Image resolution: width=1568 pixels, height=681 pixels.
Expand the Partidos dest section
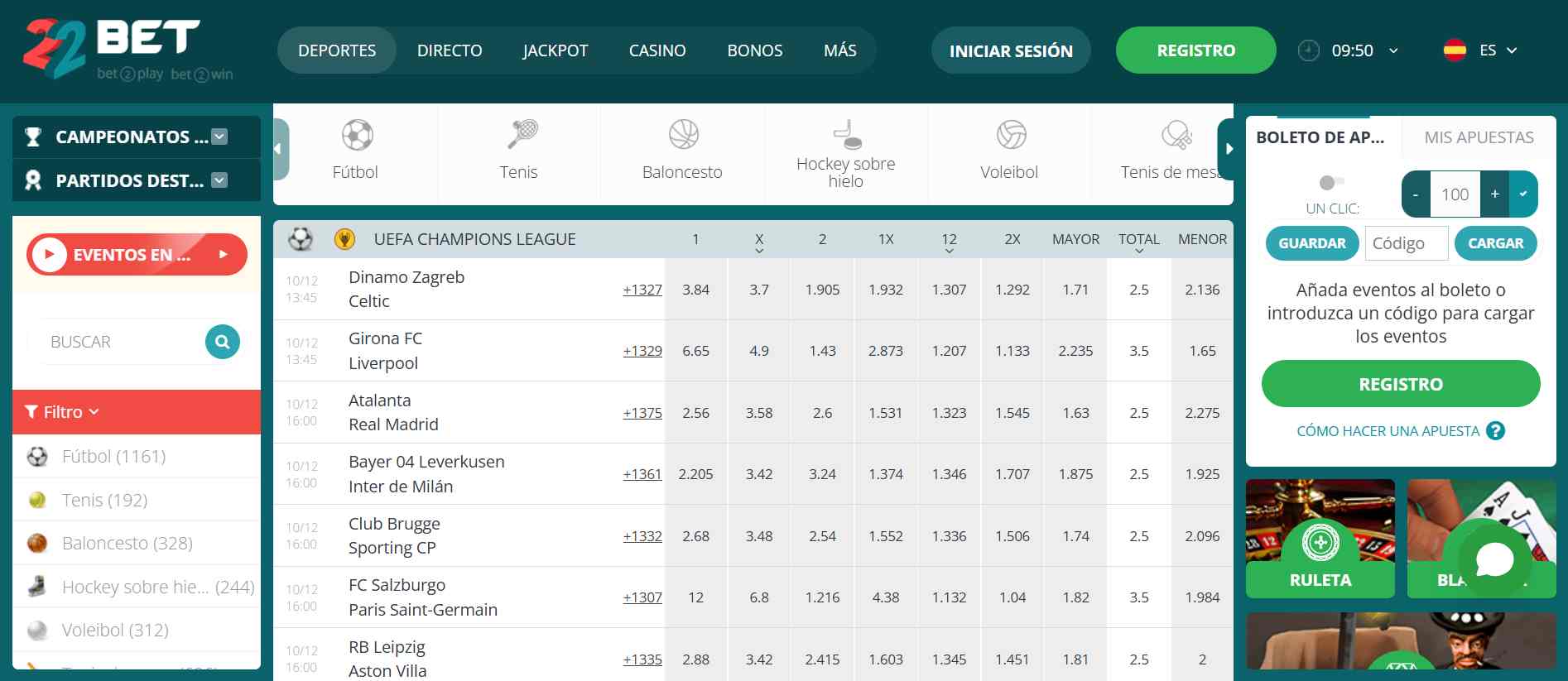(x=219, y=180)
